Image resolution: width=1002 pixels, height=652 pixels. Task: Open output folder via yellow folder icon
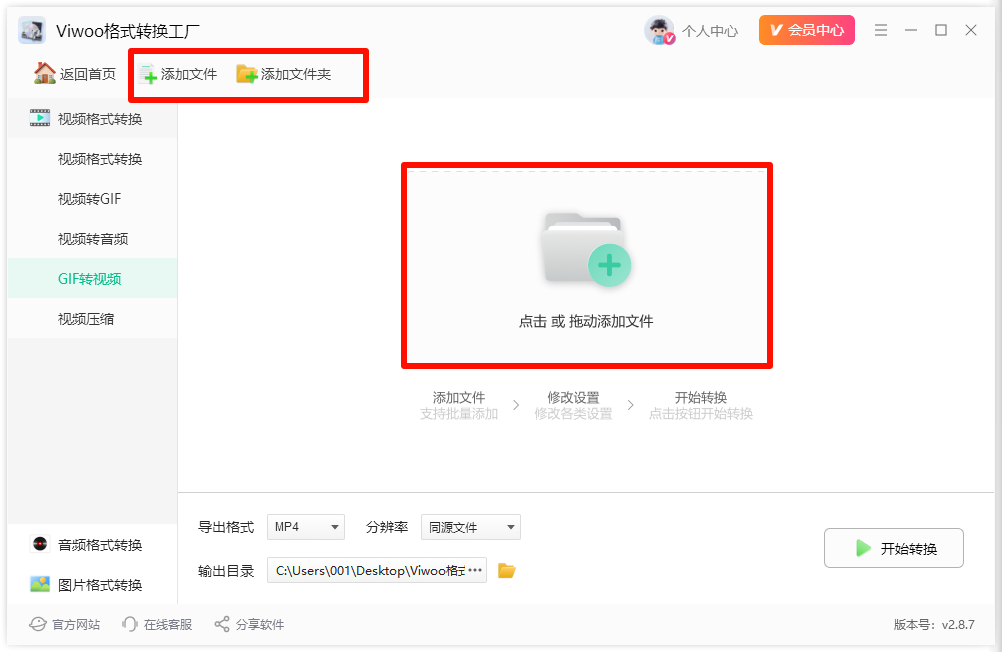tap(507, 570)
